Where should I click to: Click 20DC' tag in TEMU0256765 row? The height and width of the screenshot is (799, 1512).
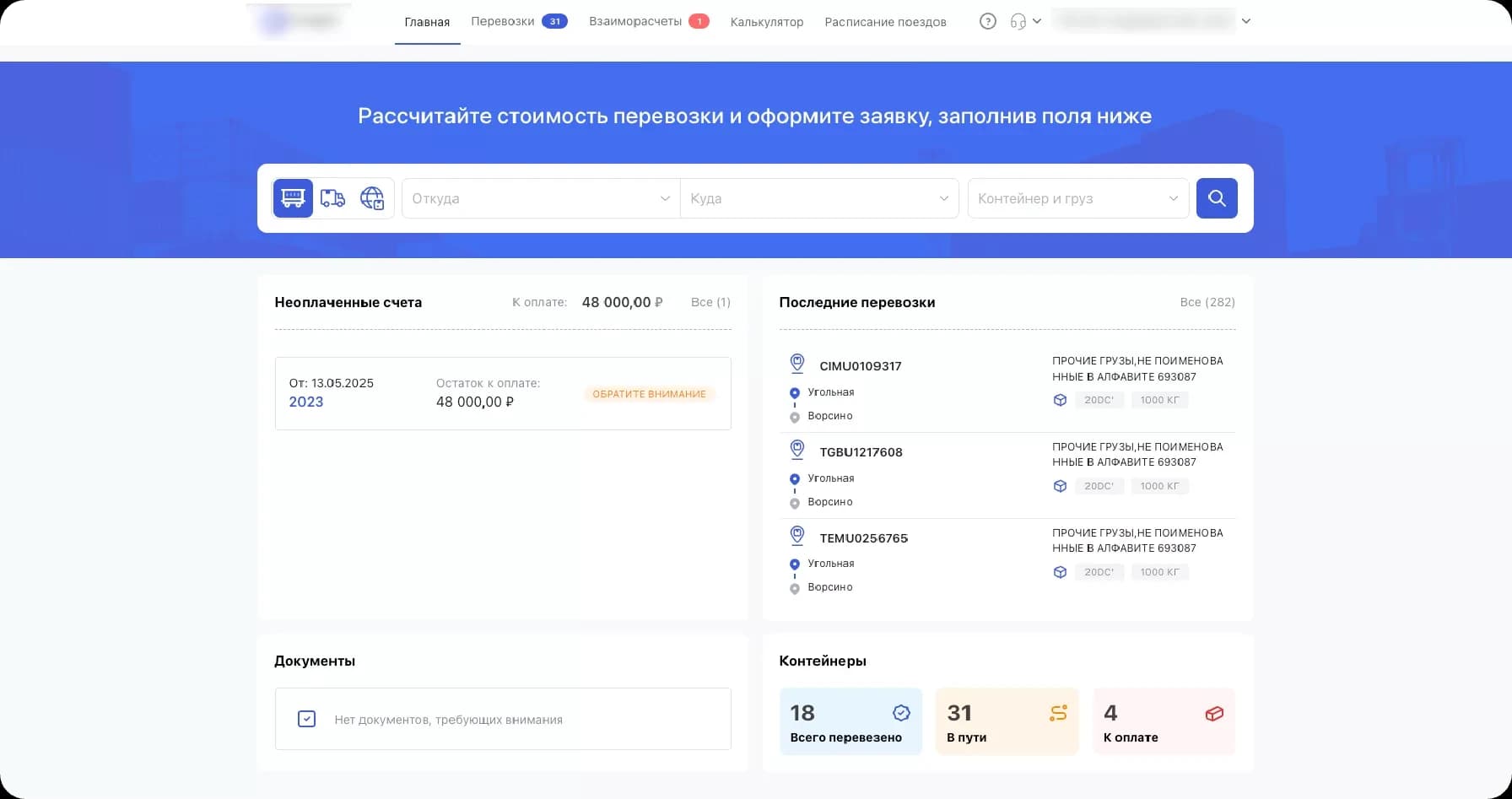1099,572
